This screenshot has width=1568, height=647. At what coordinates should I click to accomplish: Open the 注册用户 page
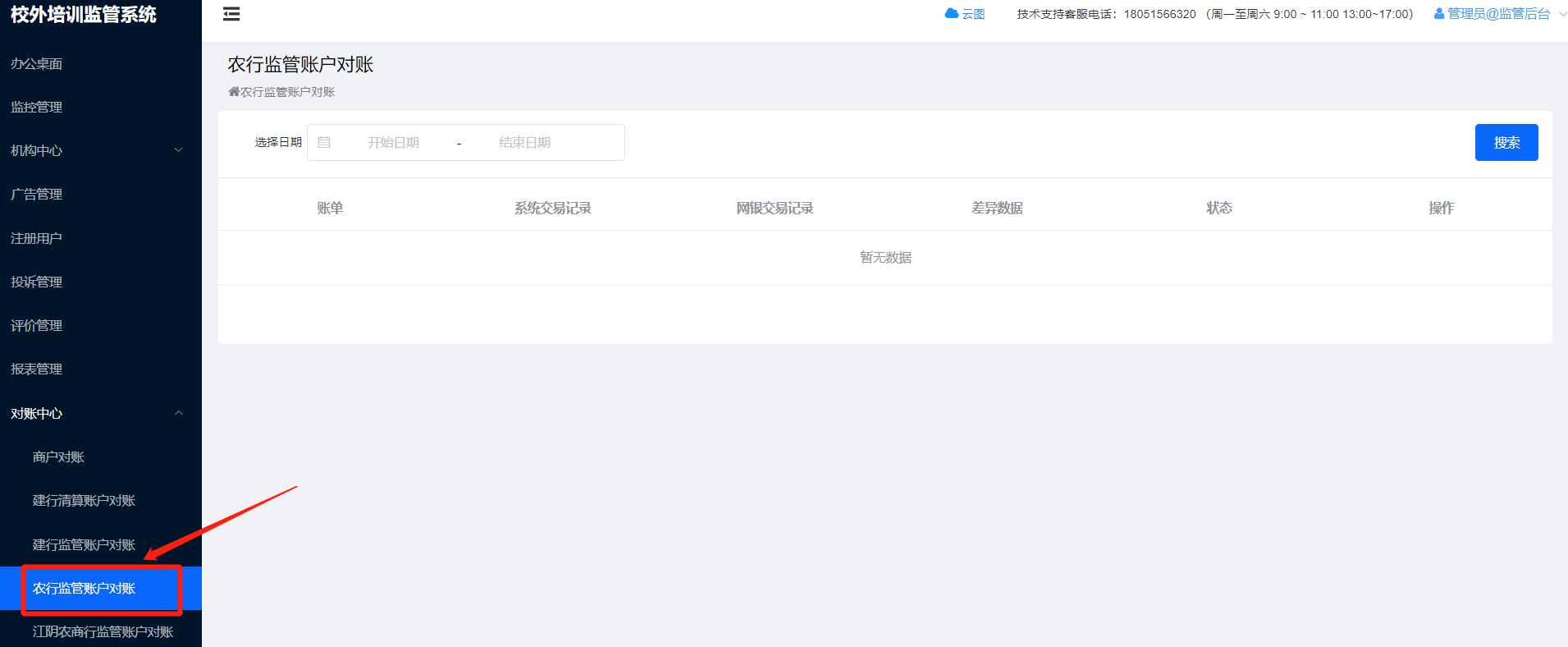[37, 239]
